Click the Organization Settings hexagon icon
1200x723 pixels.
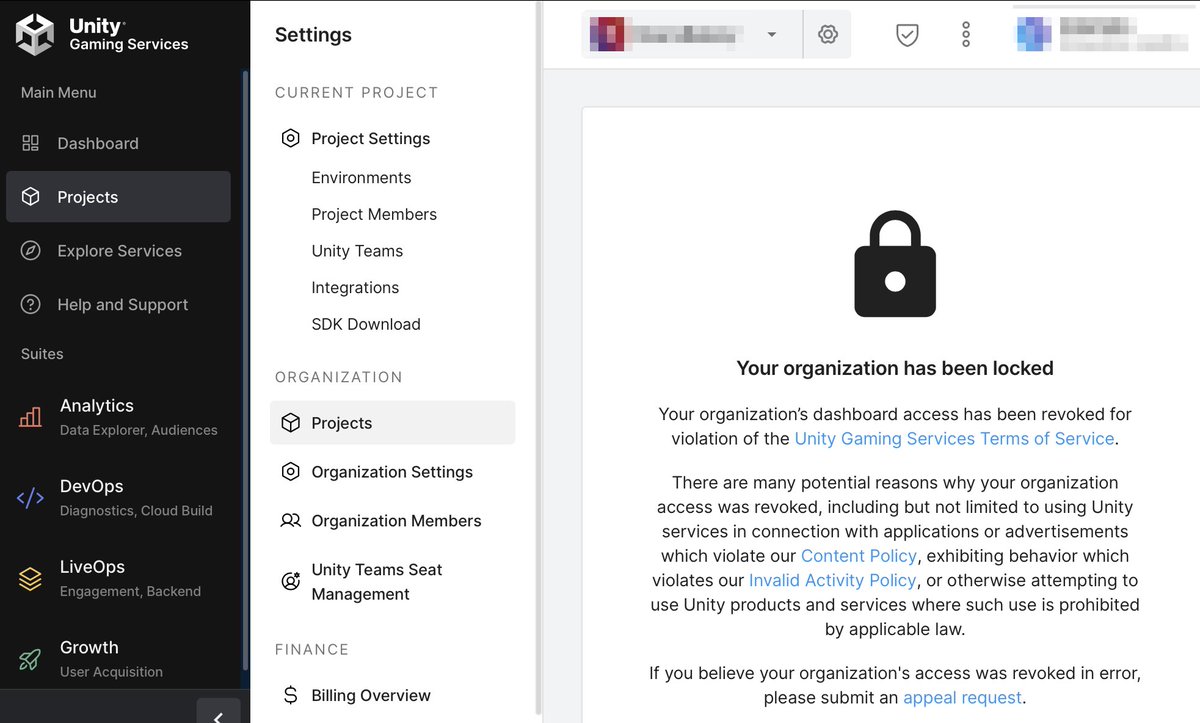point(291,472)
